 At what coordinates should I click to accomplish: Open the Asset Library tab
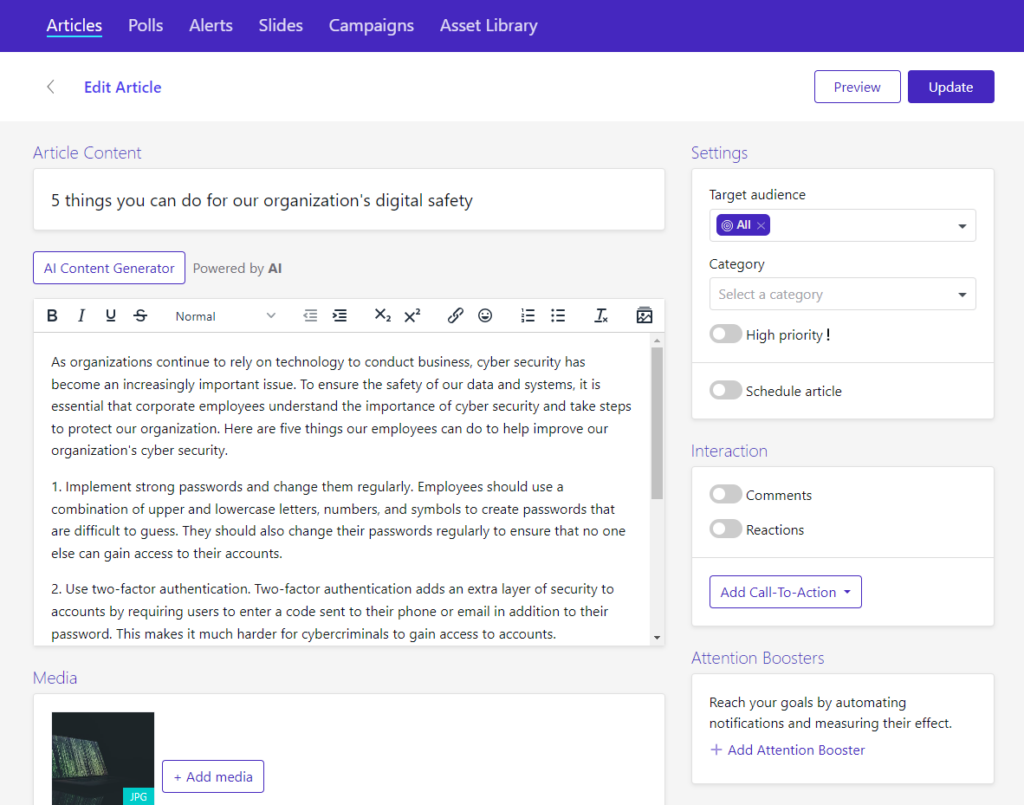488,26
